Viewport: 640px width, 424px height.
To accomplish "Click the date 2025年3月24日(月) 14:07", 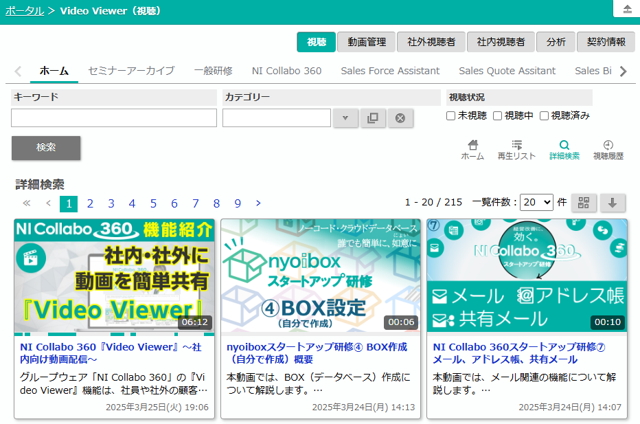I will pos(570,407).
